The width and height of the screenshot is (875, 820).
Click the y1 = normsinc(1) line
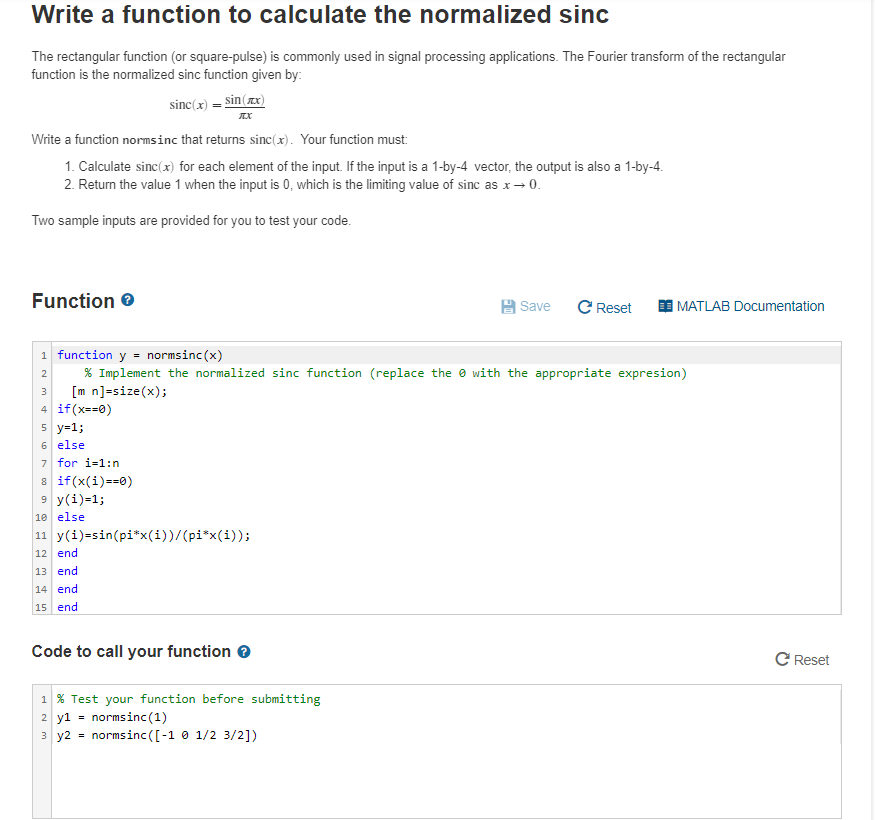pos(446,717)
